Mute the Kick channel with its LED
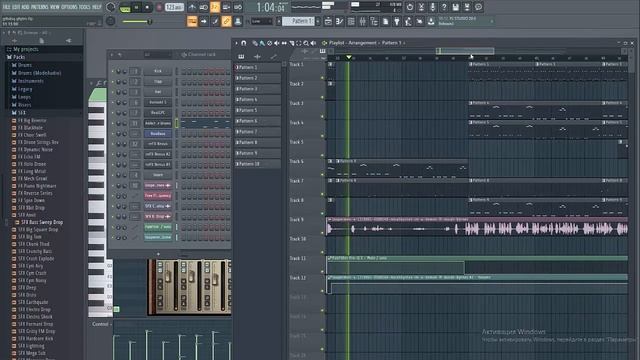640x360 pixels. coord(113,71)
